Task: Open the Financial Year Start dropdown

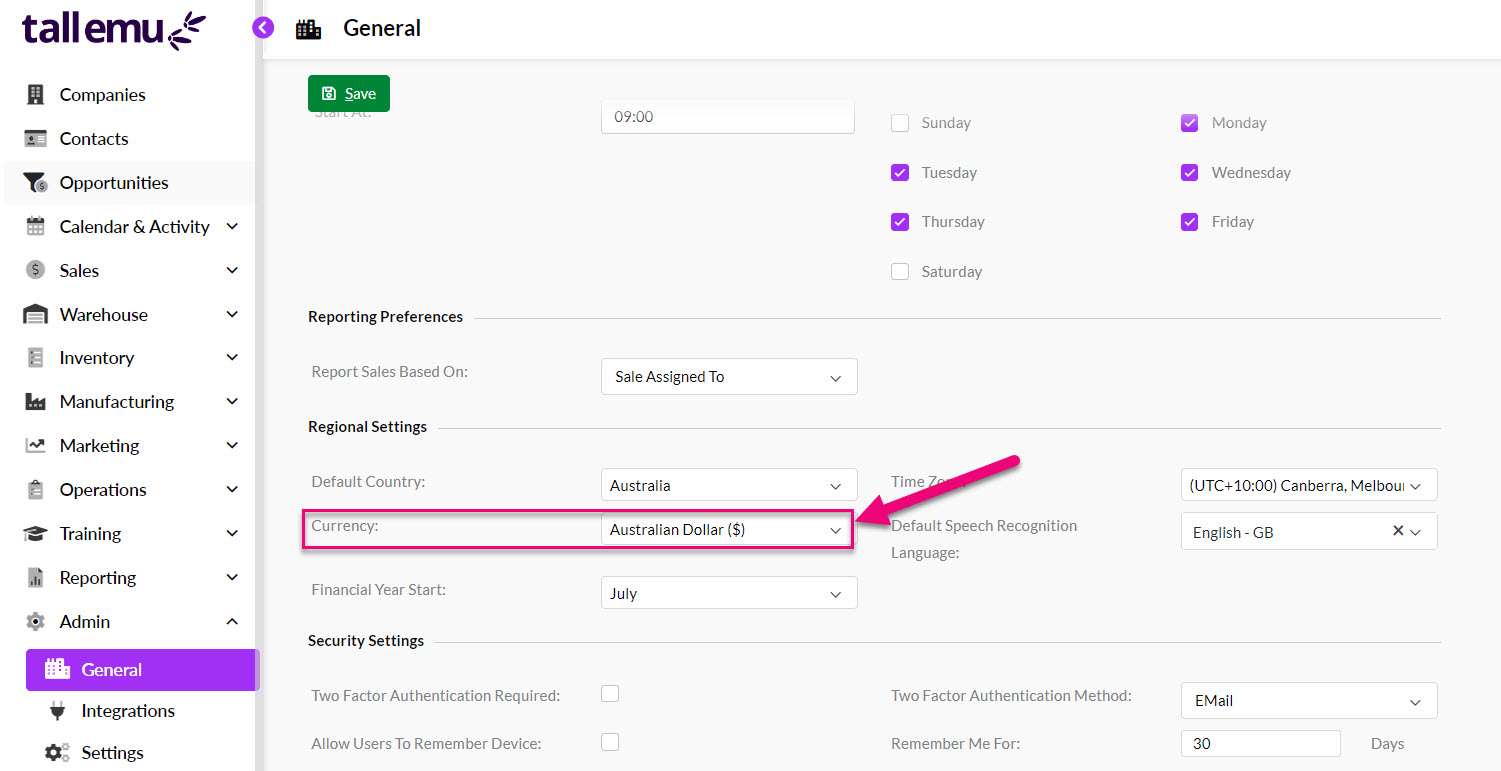Action: tap(729, 593)
